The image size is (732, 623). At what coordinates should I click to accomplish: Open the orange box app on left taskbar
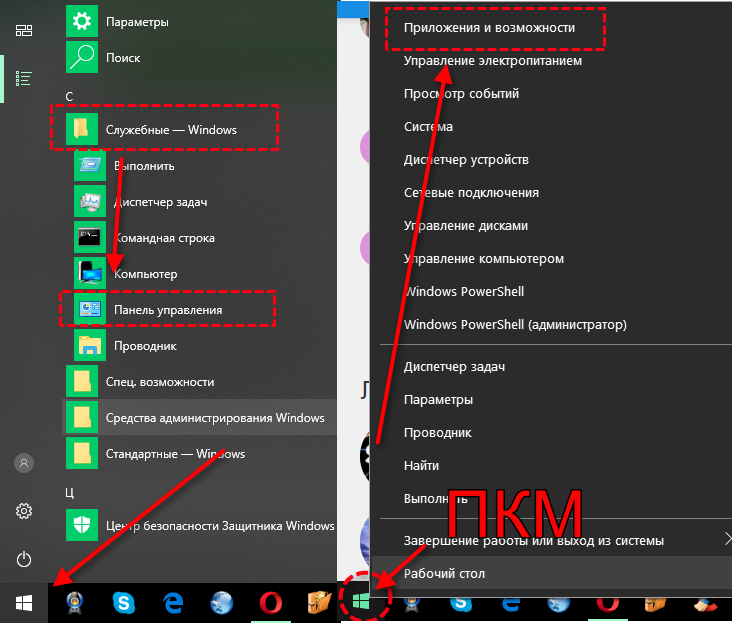click(x=319, y=603)
